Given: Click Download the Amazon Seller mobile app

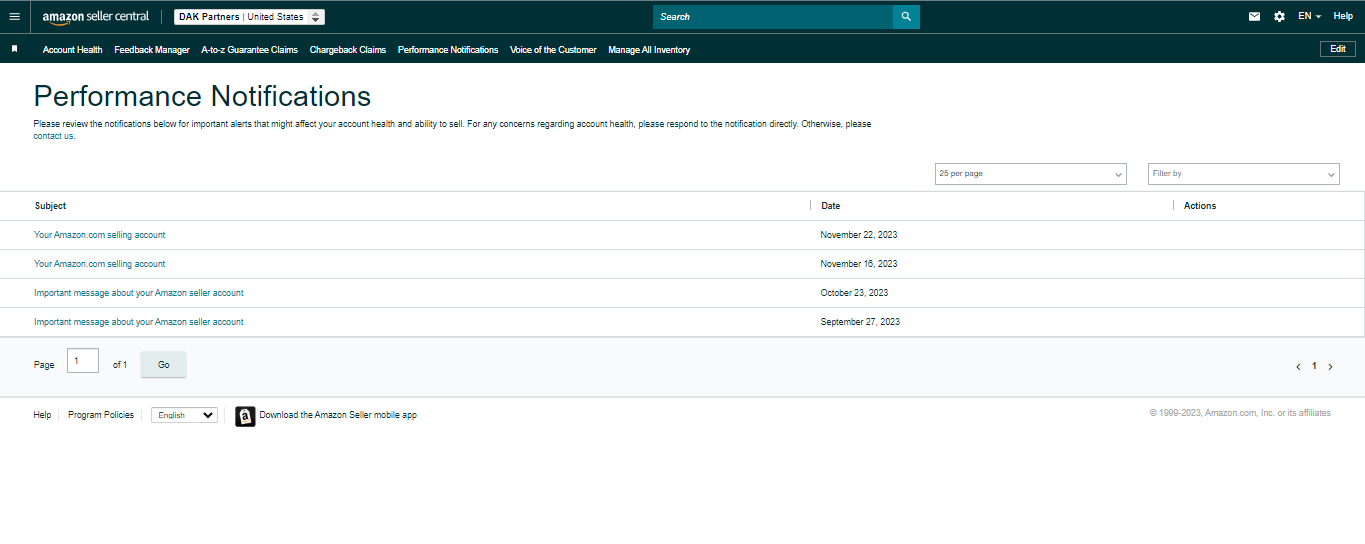Looking at the screenshot, I should pyautogui.click(x=338, y=415).
